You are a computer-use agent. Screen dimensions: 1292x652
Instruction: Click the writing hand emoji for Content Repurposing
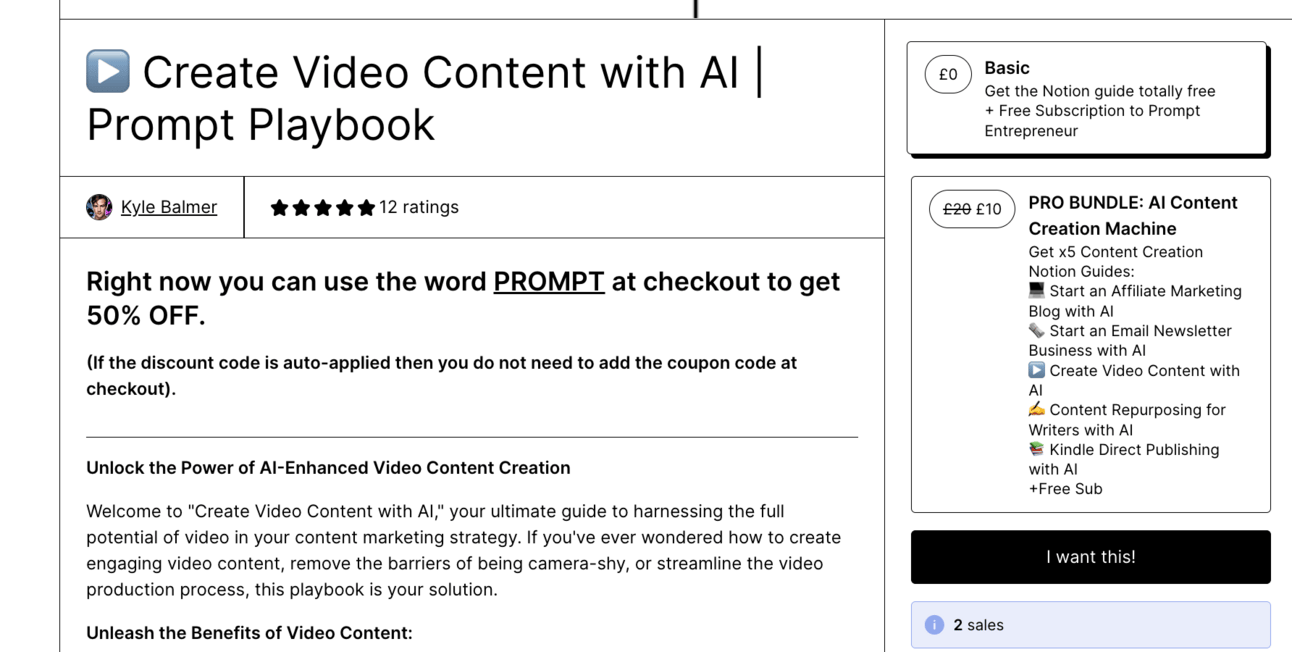click(1037, 409)
